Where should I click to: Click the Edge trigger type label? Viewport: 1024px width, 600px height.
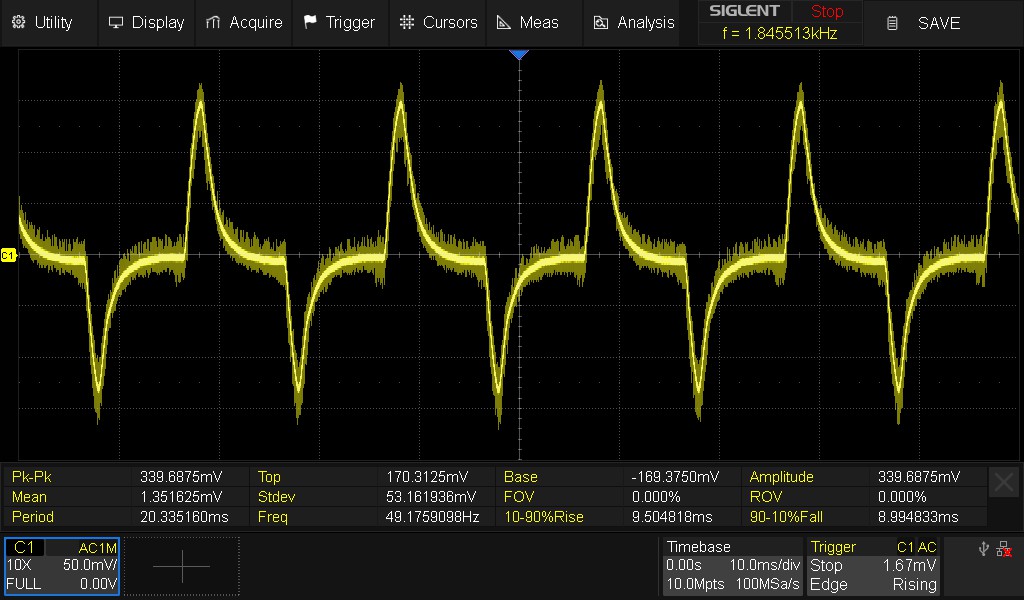tap(829, 584)
